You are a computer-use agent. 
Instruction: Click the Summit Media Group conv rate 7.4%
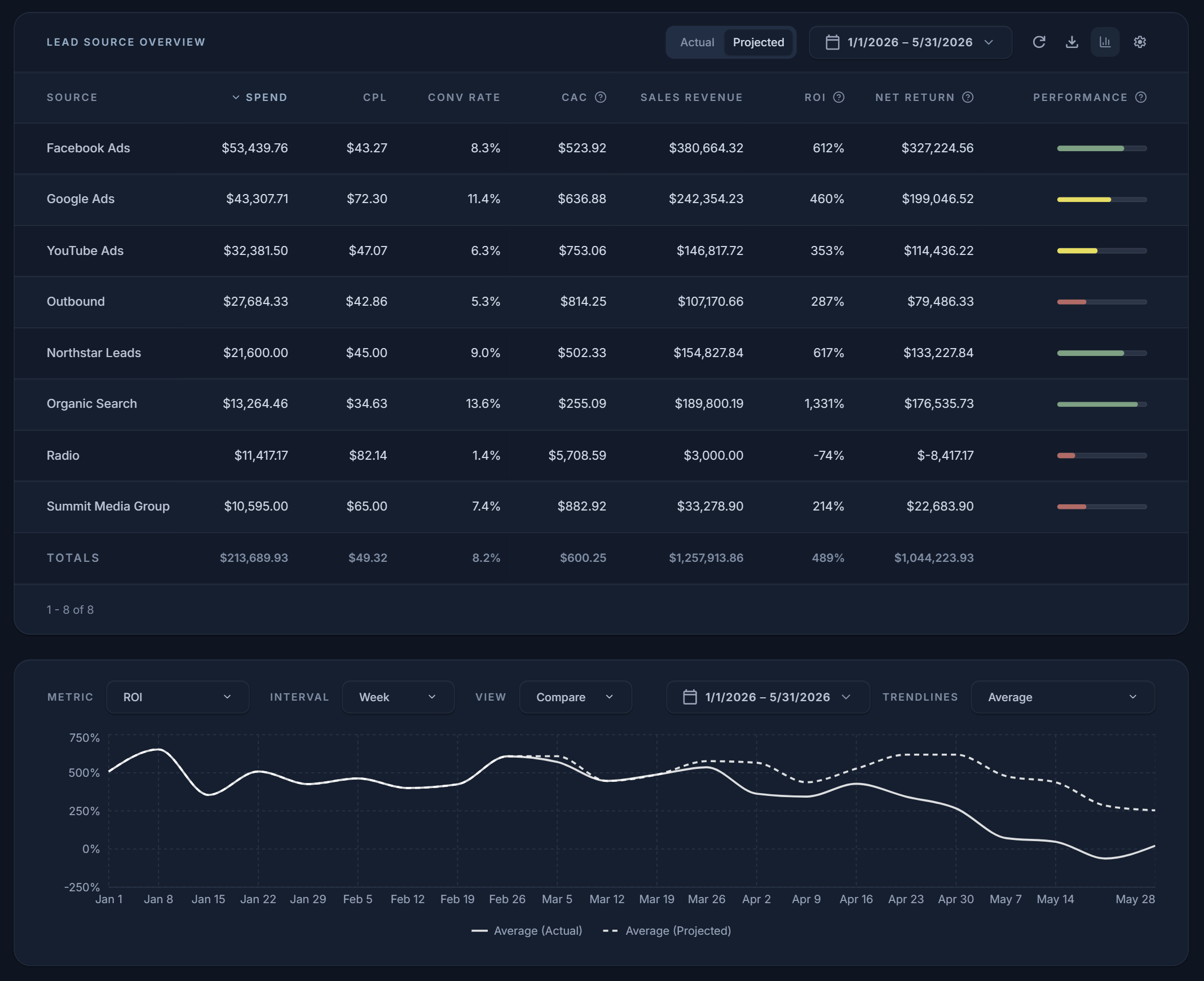tap(486, 507)
